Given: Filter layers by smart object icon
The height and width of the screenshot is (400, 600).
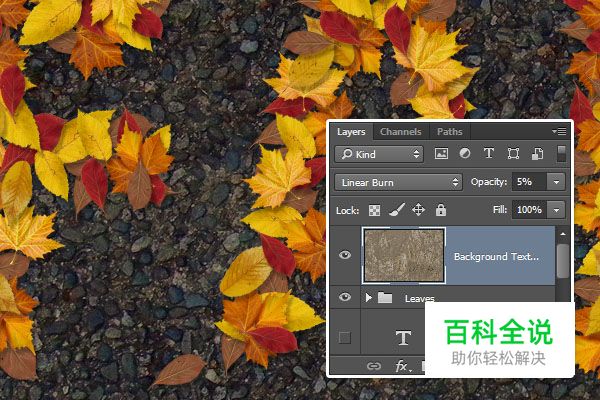Looking at the screenshot, I should click(537, 154).
